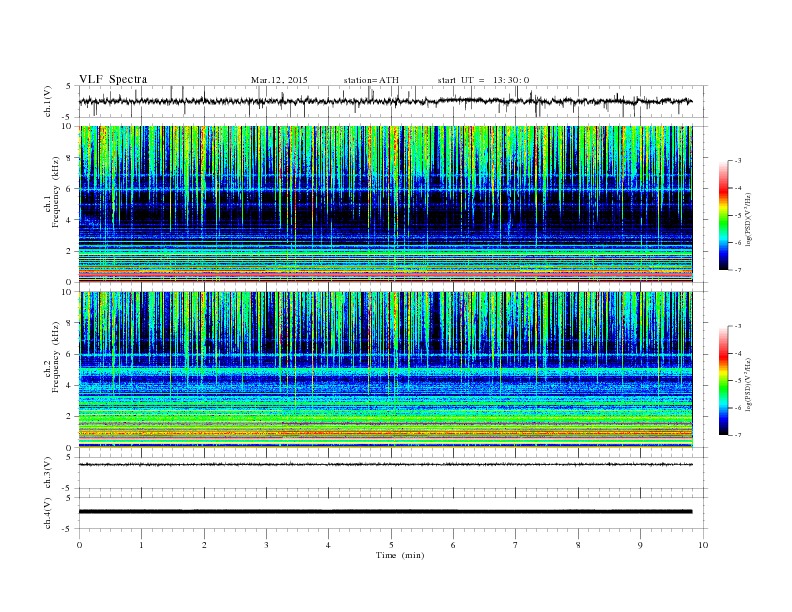Click the "0" tick on the time axis

[79, 545]
